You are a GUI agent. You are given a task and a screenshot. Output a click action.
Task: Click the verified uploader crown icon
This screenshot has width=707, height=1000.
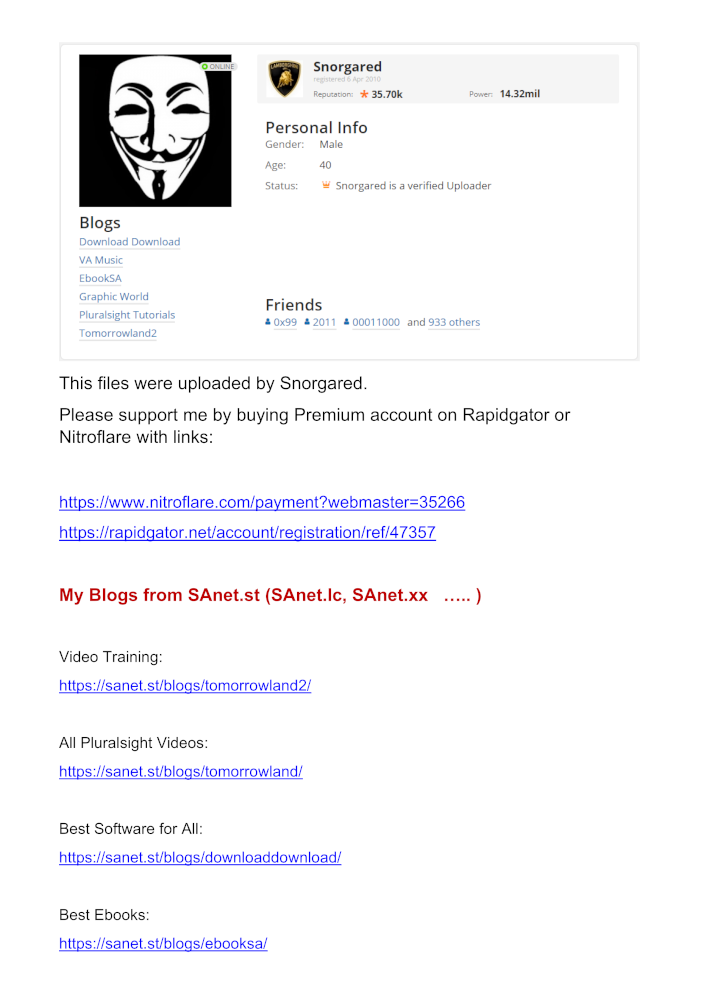326,185
